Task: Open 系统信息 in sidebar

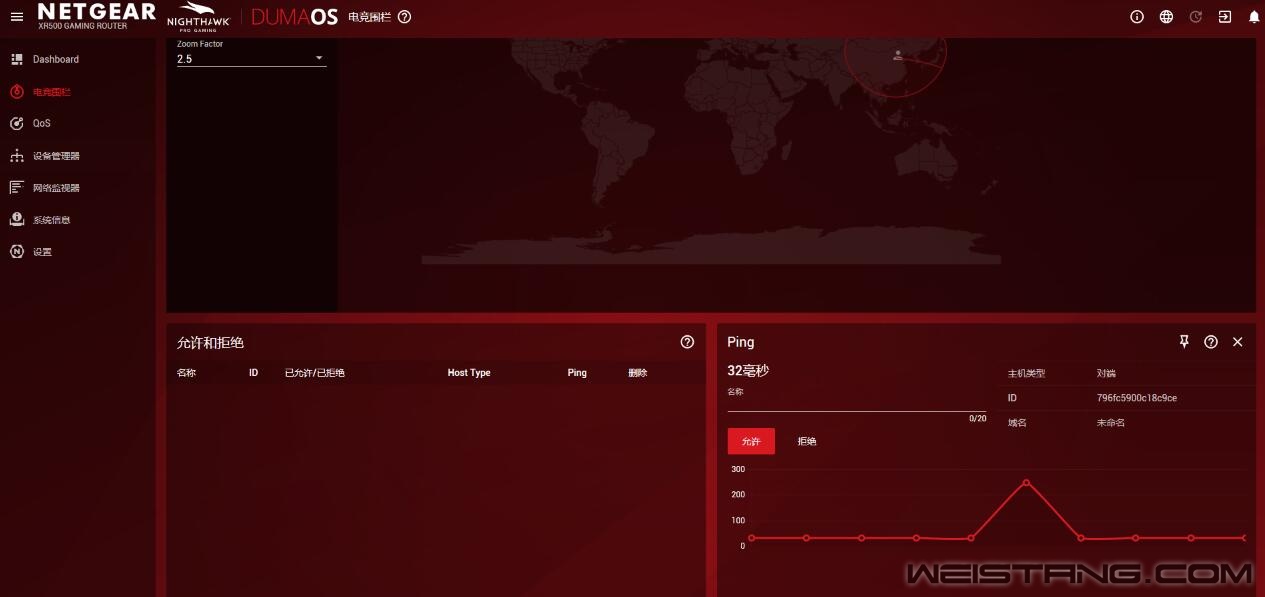Action: 51,220
